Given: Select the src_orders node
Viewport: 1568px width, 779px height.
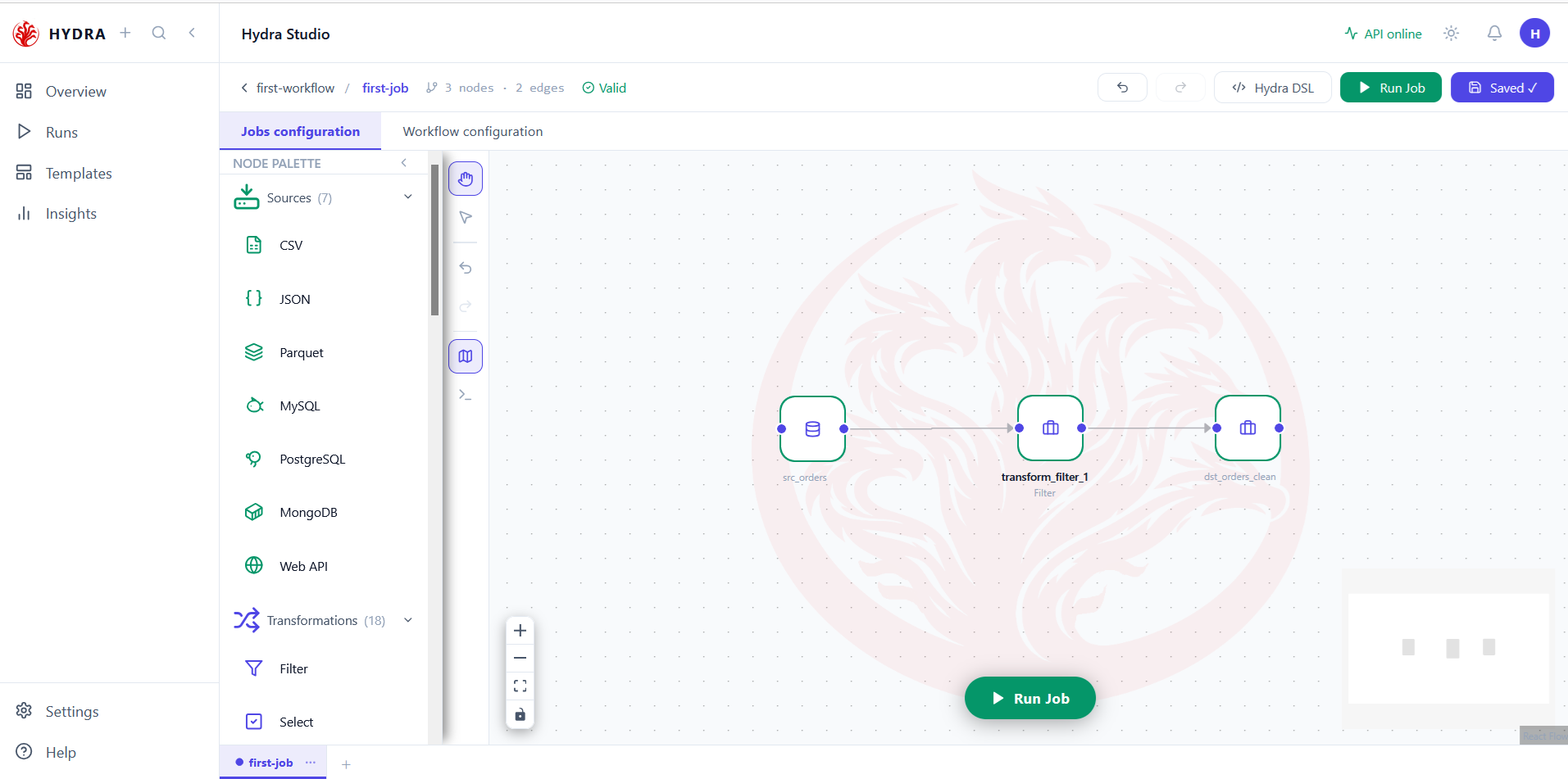Looking at the screenshot, I should pos(812,428).
